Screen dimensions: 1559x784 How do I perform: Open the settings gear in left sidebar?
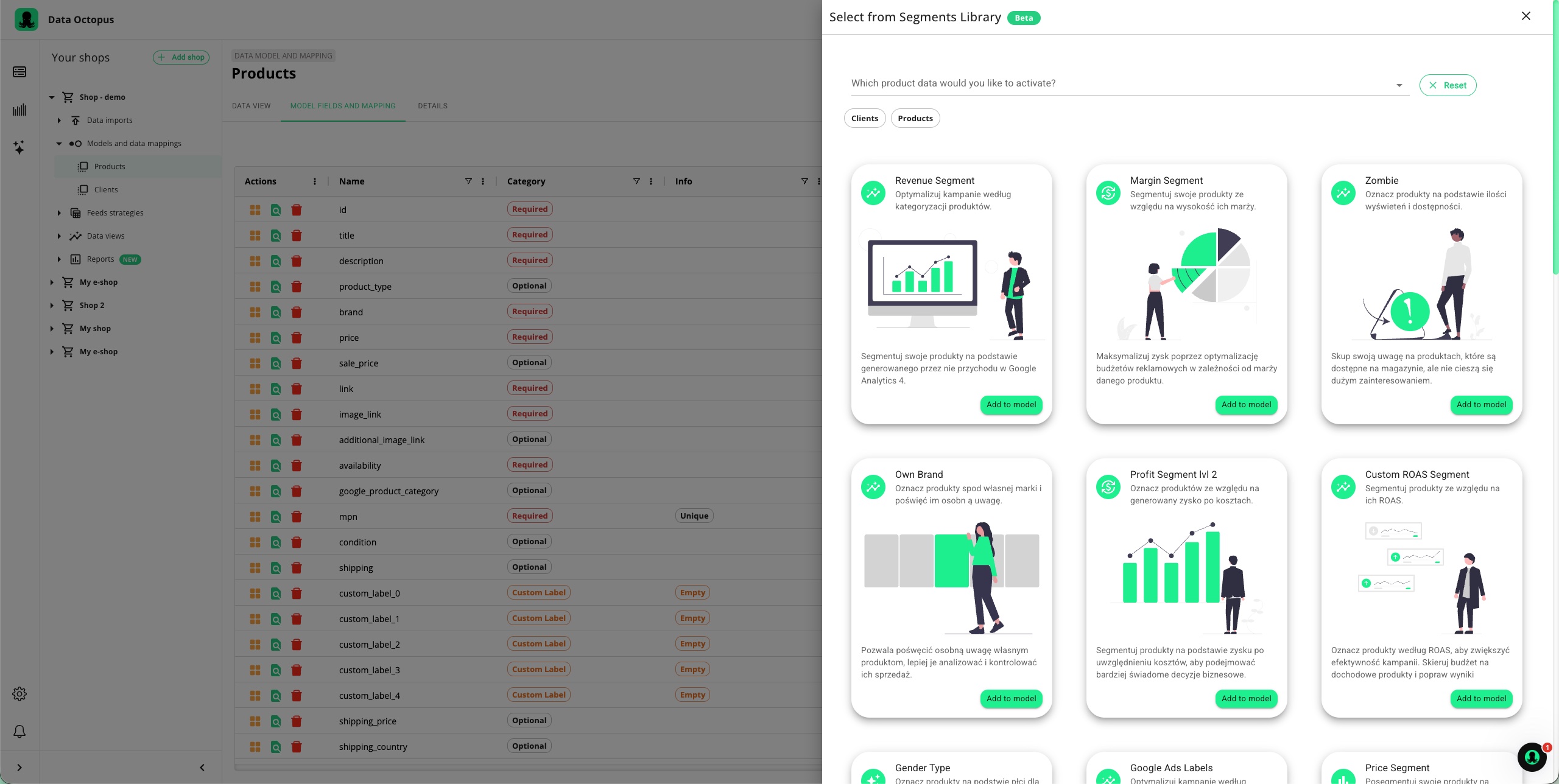point(19,694)
